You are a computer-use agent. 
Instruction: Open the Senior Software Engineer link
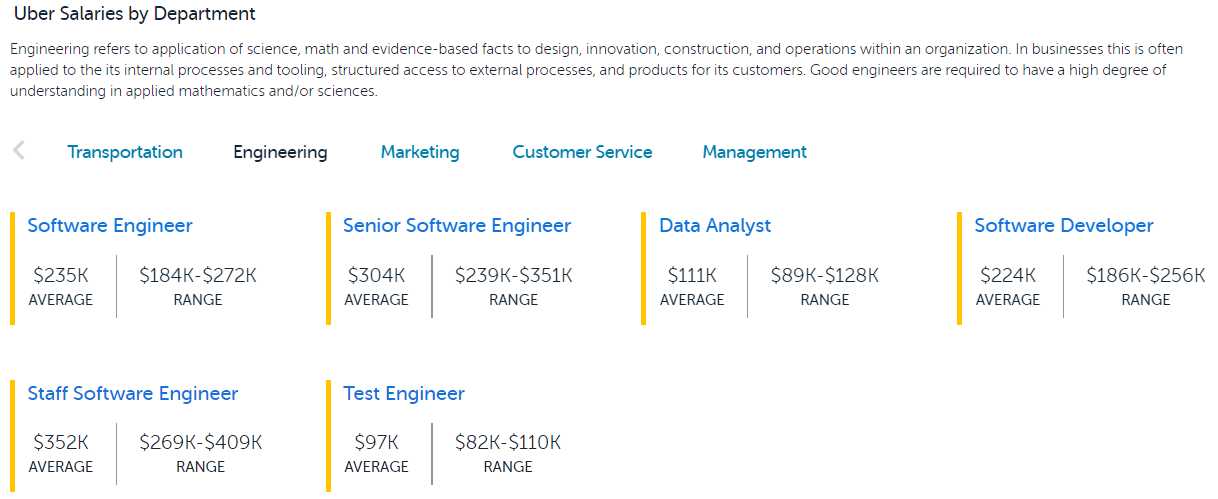pyautogui.click(x=457, y=226)
